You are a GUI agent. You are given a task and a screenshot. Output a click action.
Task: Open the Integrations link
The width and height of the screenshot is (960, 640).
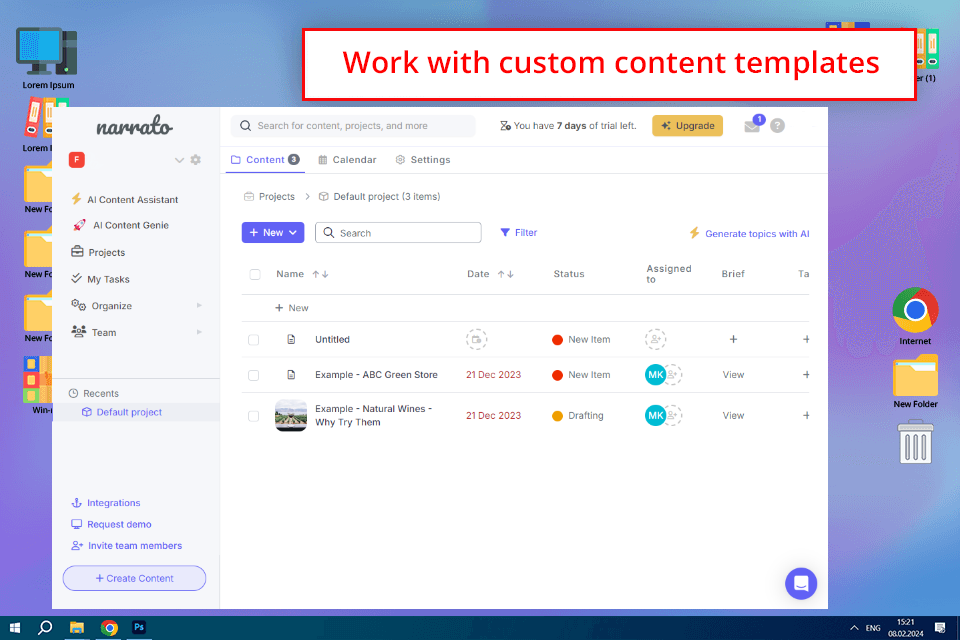[106, 503]
